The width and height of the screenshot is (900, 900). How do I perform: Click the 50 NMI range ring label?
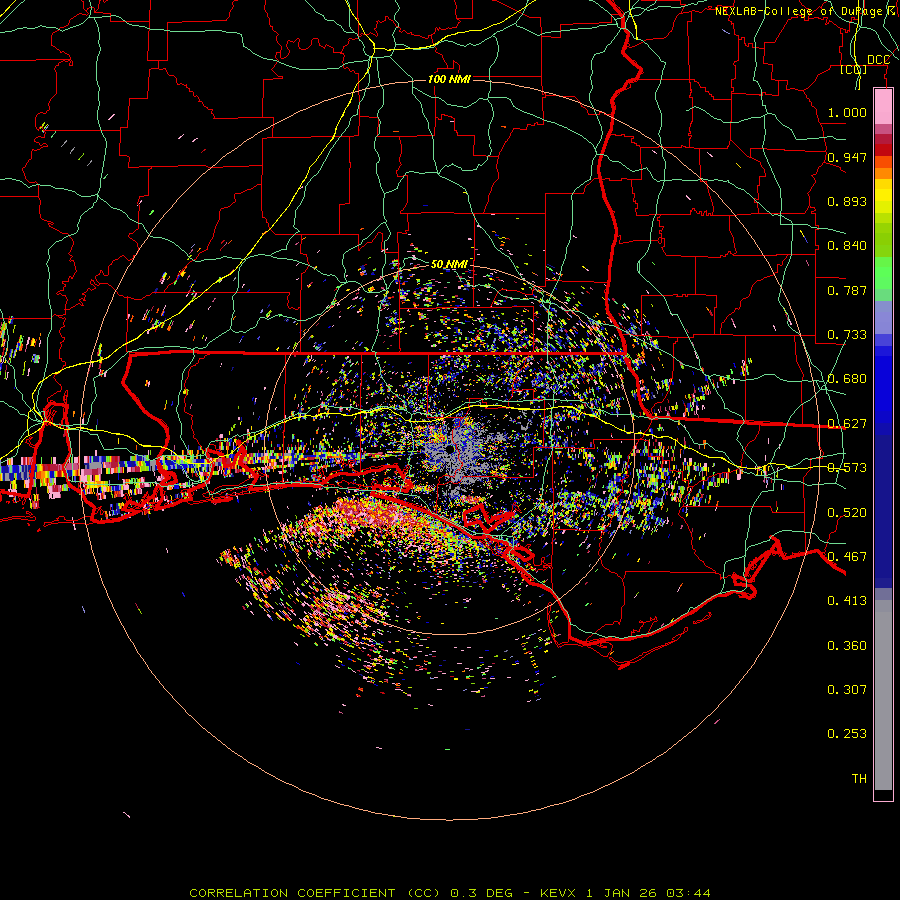[449, 264]
